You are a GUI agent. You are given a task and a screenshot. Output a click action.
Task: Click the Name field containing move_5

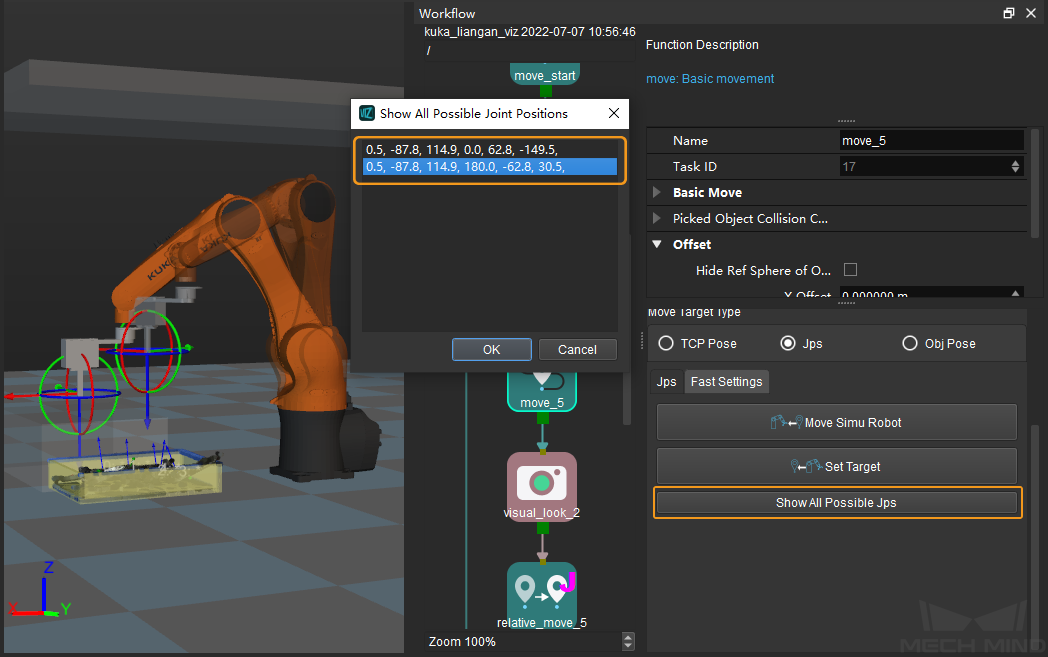(x=932, y=140)
